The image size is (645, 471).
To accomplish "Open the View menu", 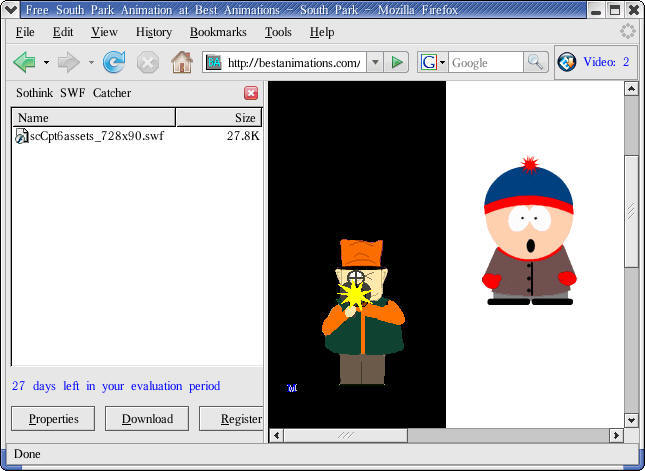I will (x=104, y=32).
